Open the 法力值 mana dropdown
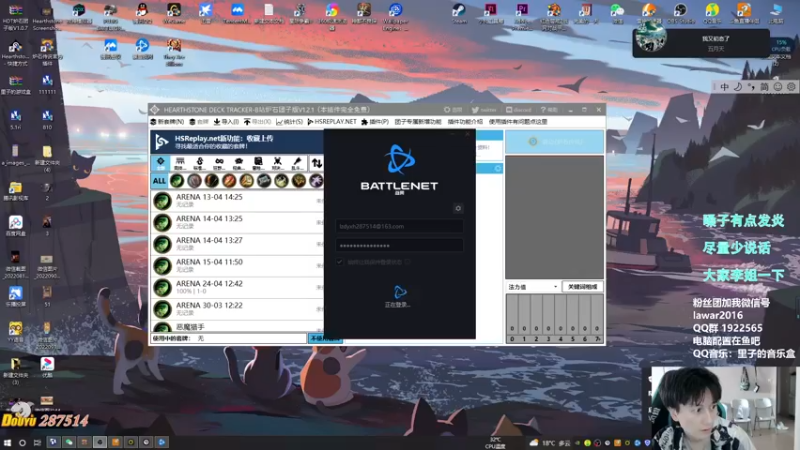The width and height of the screenshot is (800, 450). [x=533, y=287]
